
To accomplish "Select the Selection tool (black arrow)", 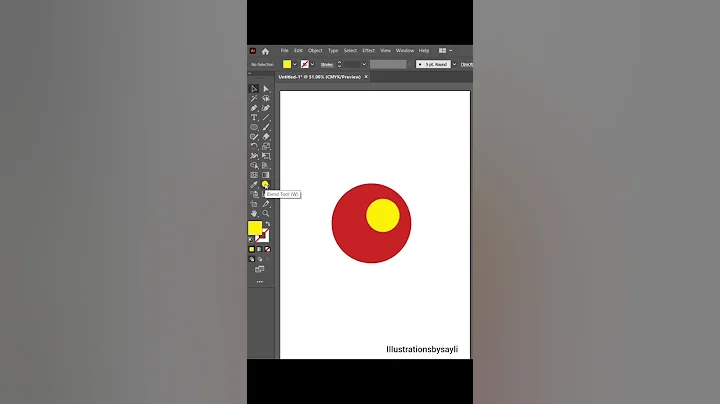I will [254, 89].
